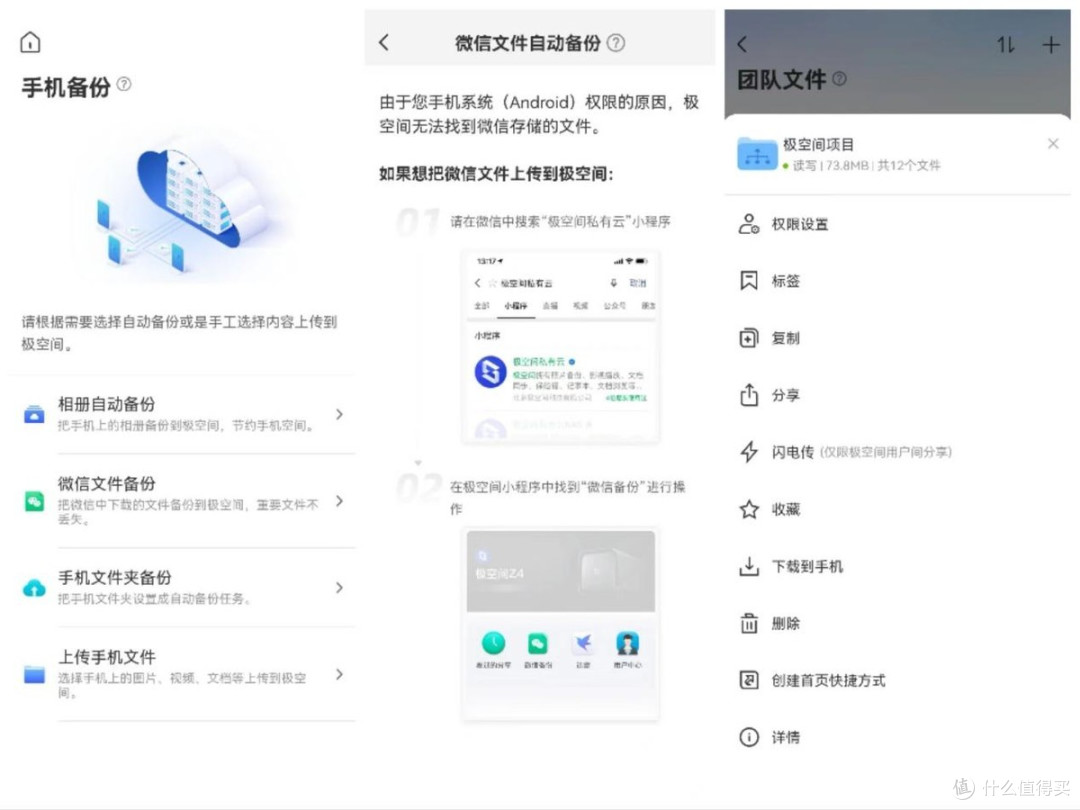The width and height of the screenshot is (1080, 810).
Task: Open help icon beside 微信文件自动备份 title
Action: tap(616, 43)
